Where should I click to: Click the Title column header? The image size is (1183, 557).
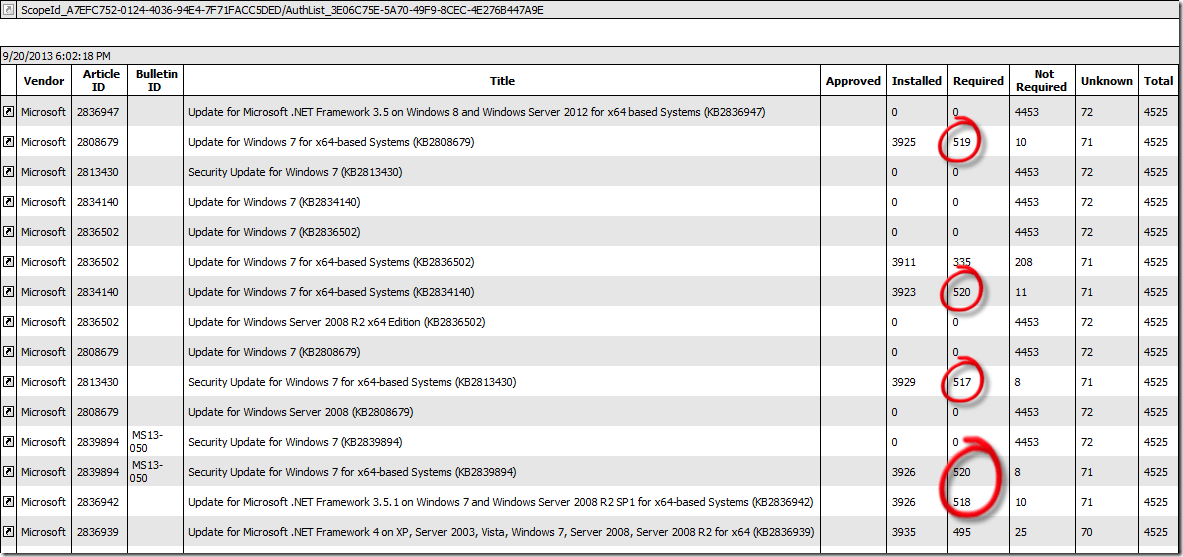[x=502, y=81]
